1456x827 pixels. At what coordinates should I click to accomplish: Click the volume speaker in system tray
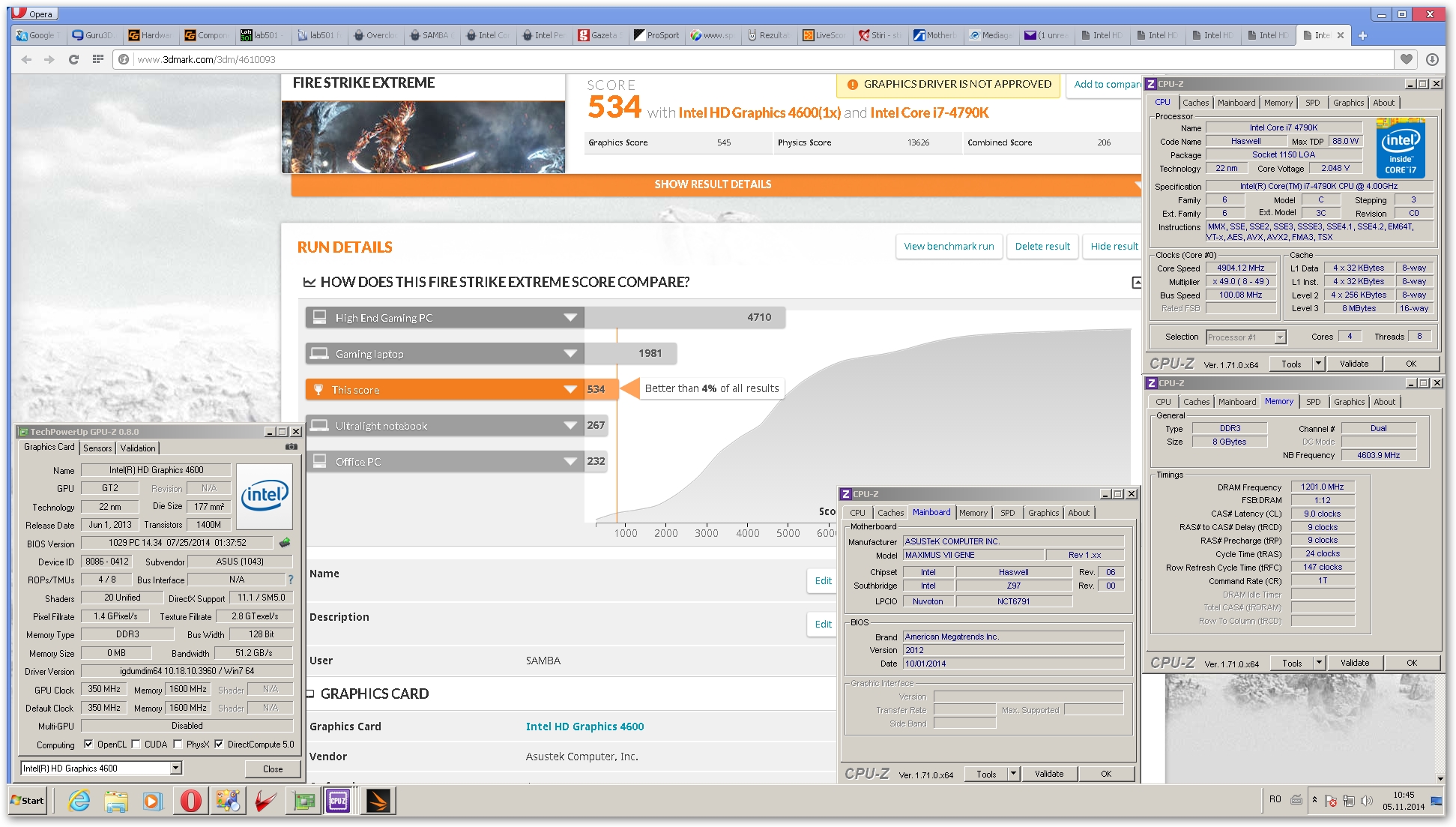coord(1366,801)
